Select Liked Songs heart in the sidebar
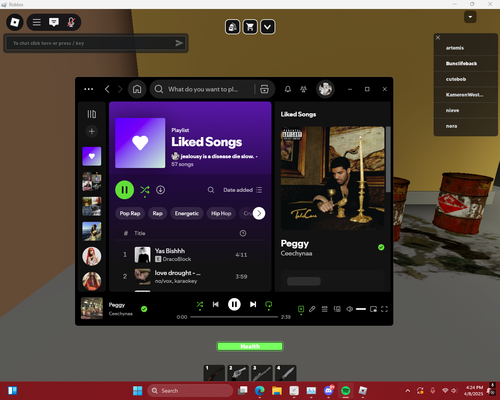 [92, 156]
